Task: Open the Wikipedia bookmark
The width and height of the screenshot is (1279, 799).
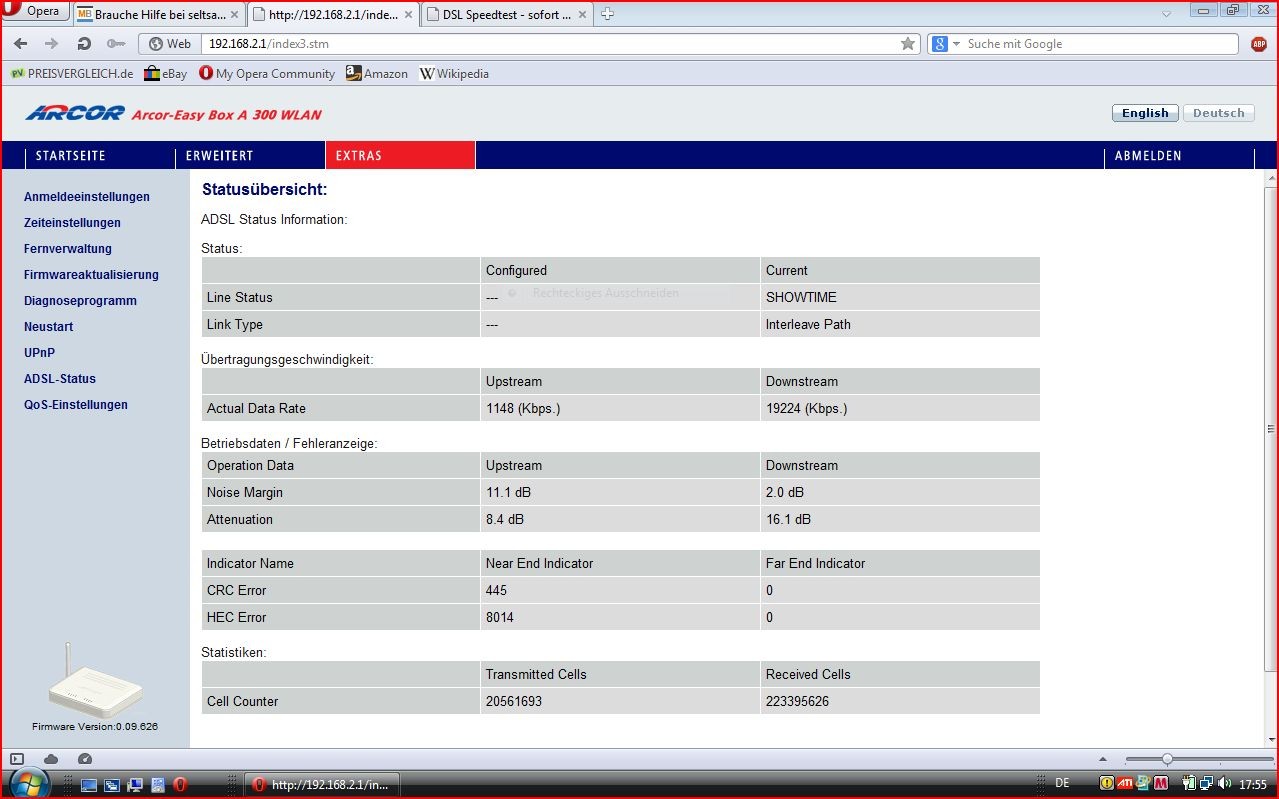Action: pos(454,73)
